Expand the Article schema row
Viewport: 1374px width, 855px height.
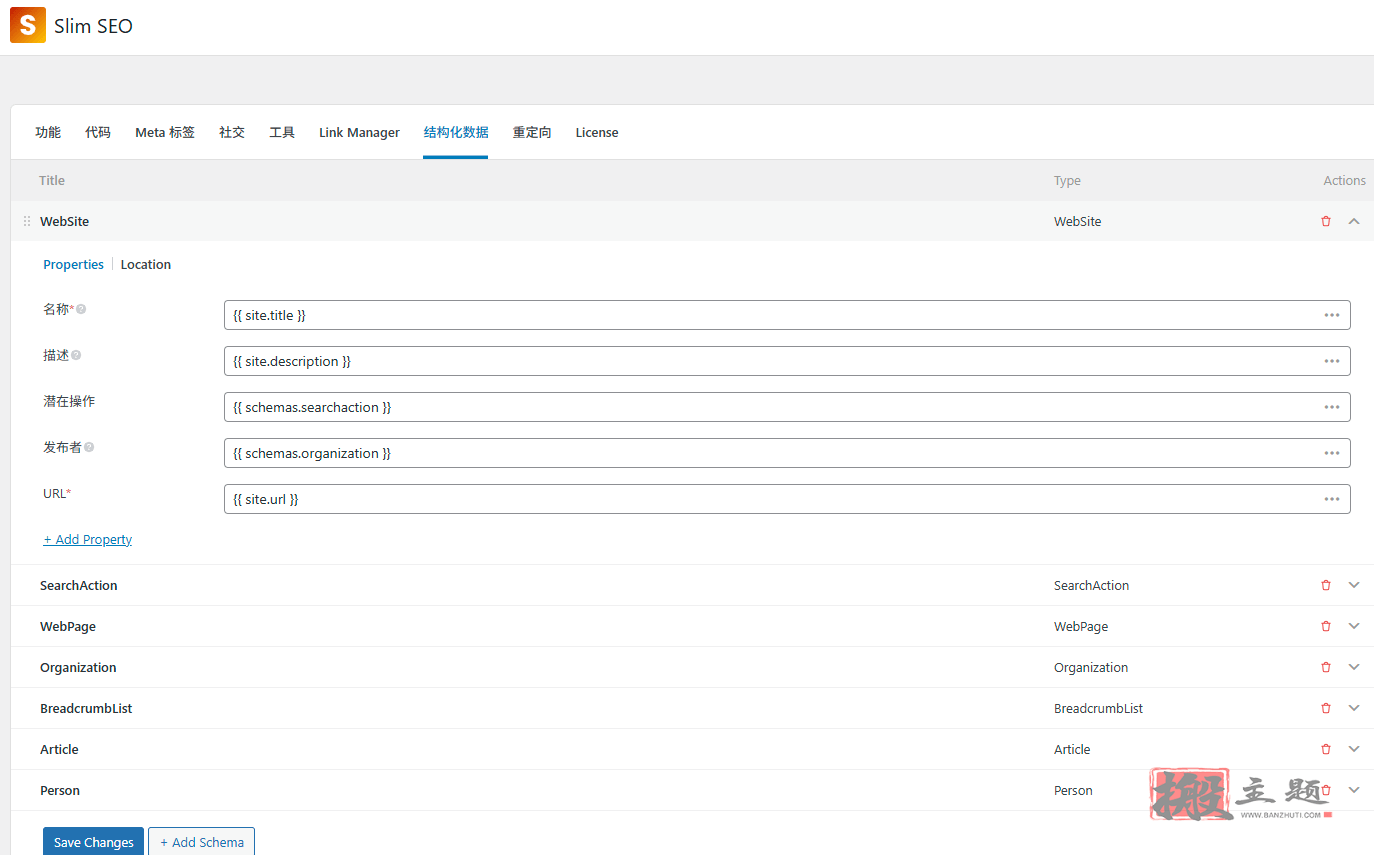coord(1355,749)
